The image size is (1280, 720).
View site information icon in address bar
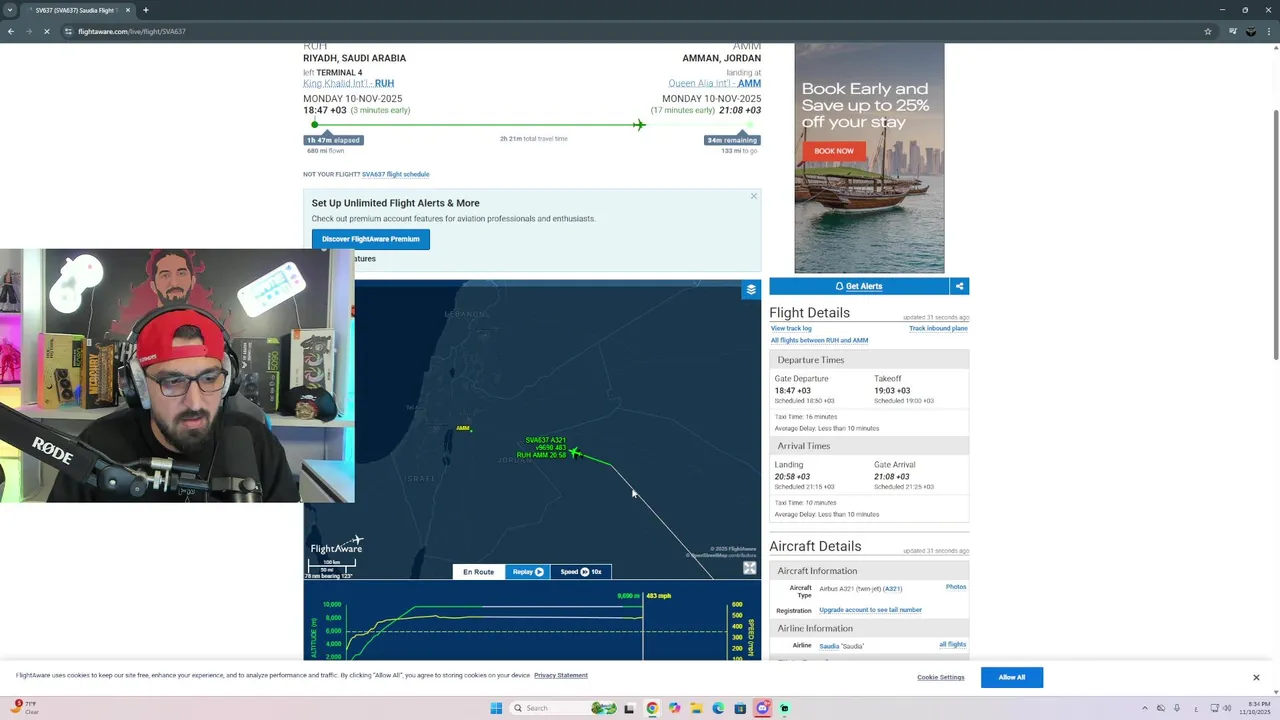(x=68, y=31)
